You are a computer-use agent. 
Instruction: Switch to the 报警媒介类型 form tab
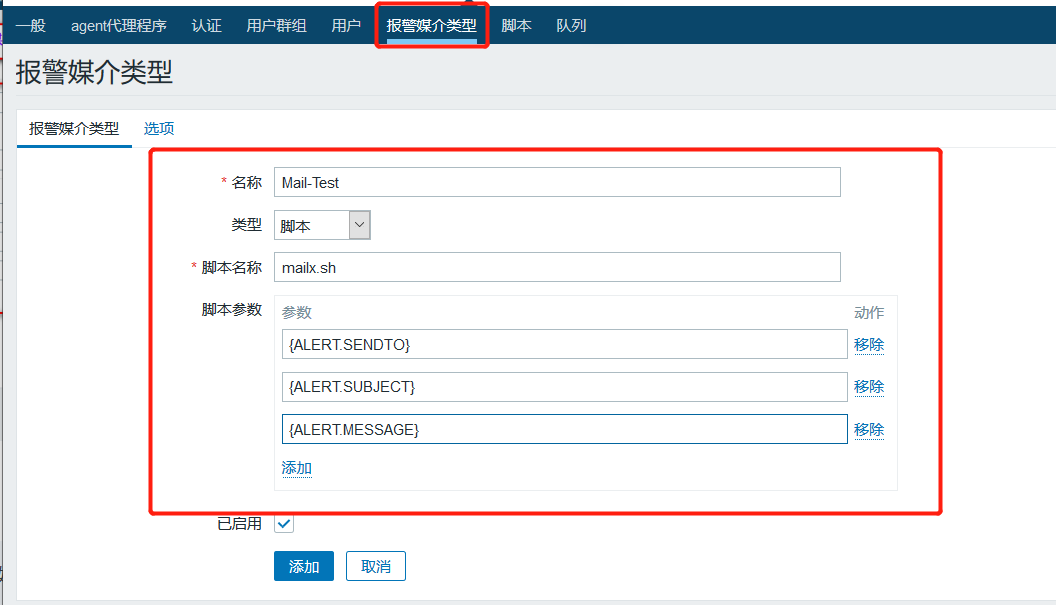74,129
